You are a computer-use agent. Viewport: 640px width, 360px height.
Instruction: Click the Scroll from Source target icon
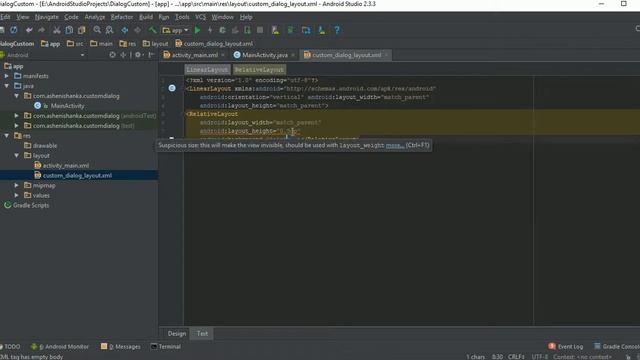coord(112,55)
